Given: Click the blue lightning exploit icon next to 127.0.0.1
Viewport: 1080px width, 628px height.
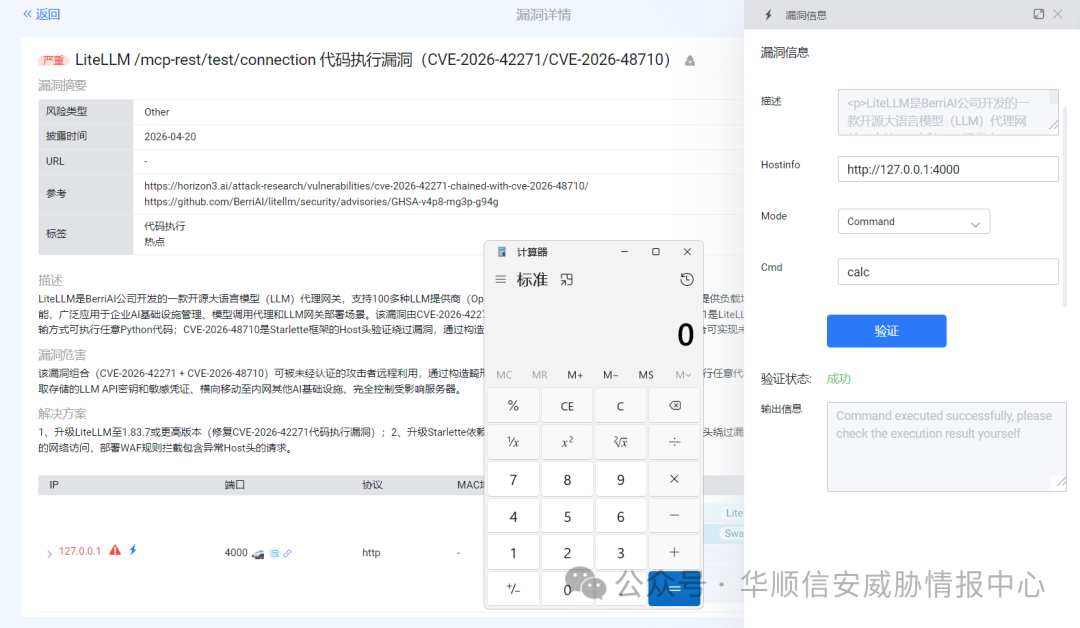Looking at the screenshot, I should pos(133,550).
